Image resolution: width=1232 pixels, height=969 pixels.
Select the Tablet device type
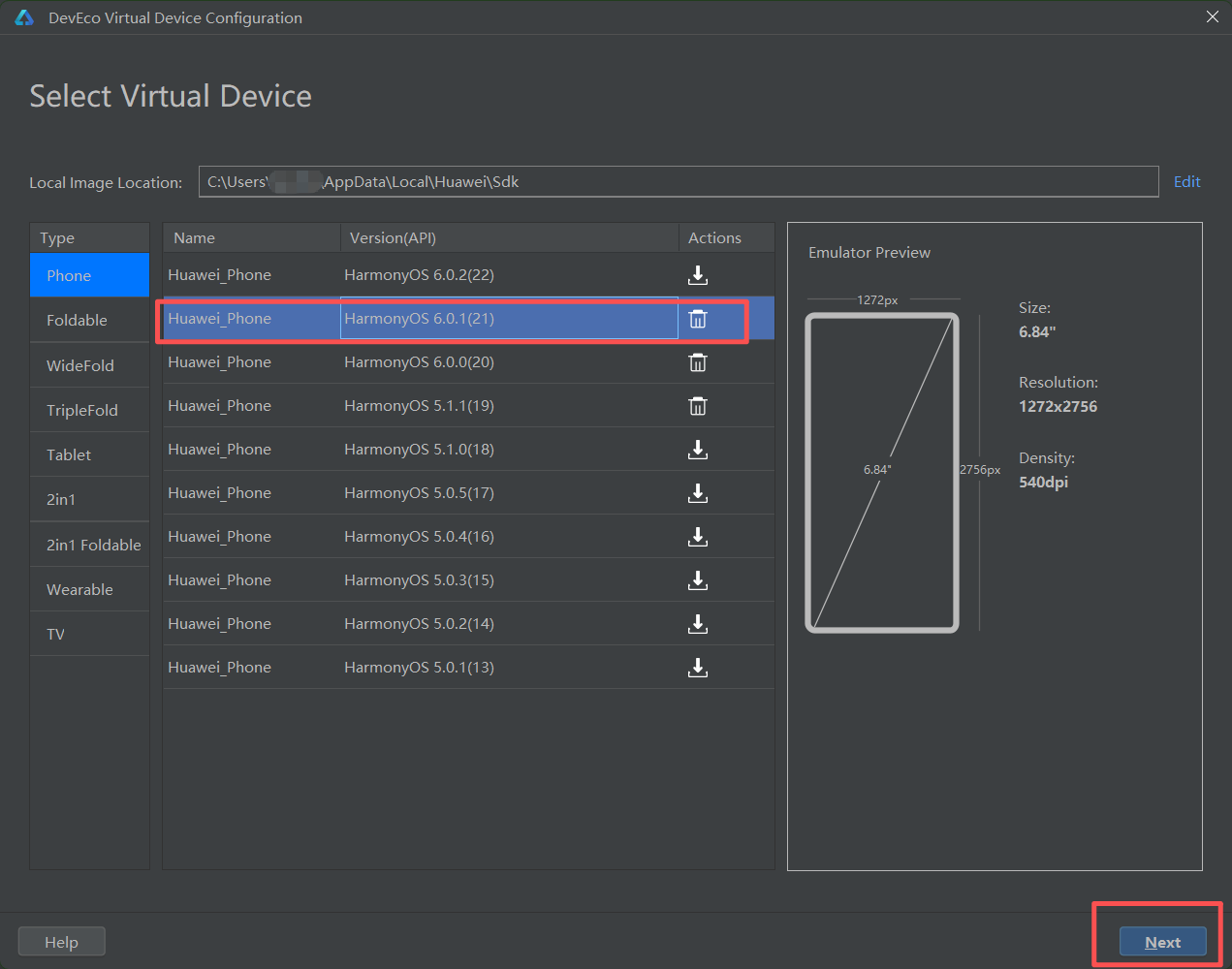[x=89, y=454]
